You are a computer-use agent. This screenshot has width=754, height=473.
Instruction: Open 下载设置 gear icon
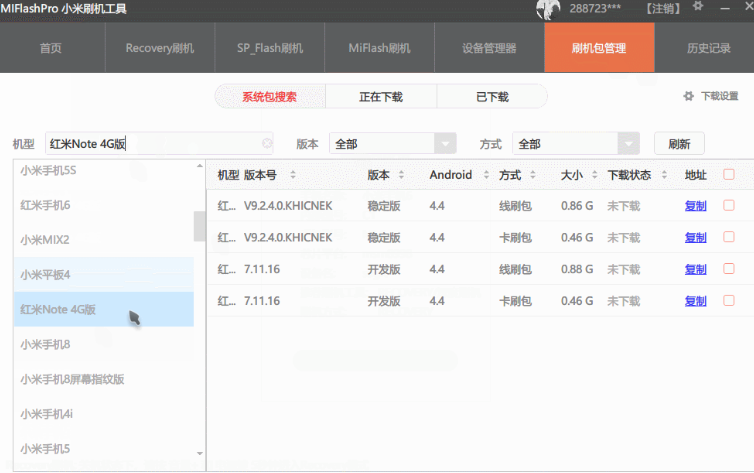689,96
